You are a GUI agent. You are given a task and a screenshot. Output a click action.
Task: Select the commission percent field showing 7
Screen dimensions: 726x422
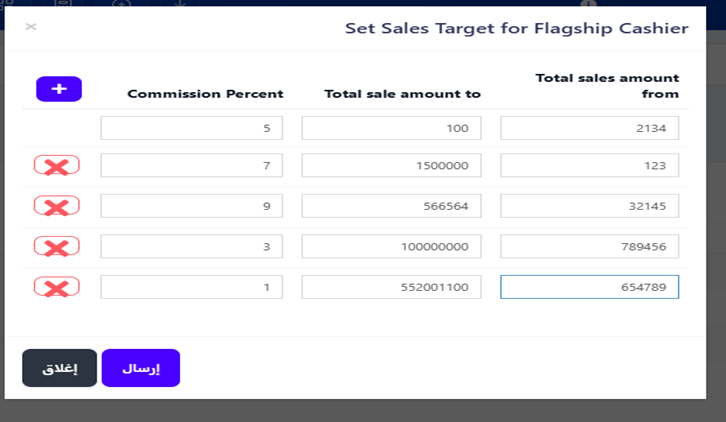pyautogui.click(x=191, y=165)
